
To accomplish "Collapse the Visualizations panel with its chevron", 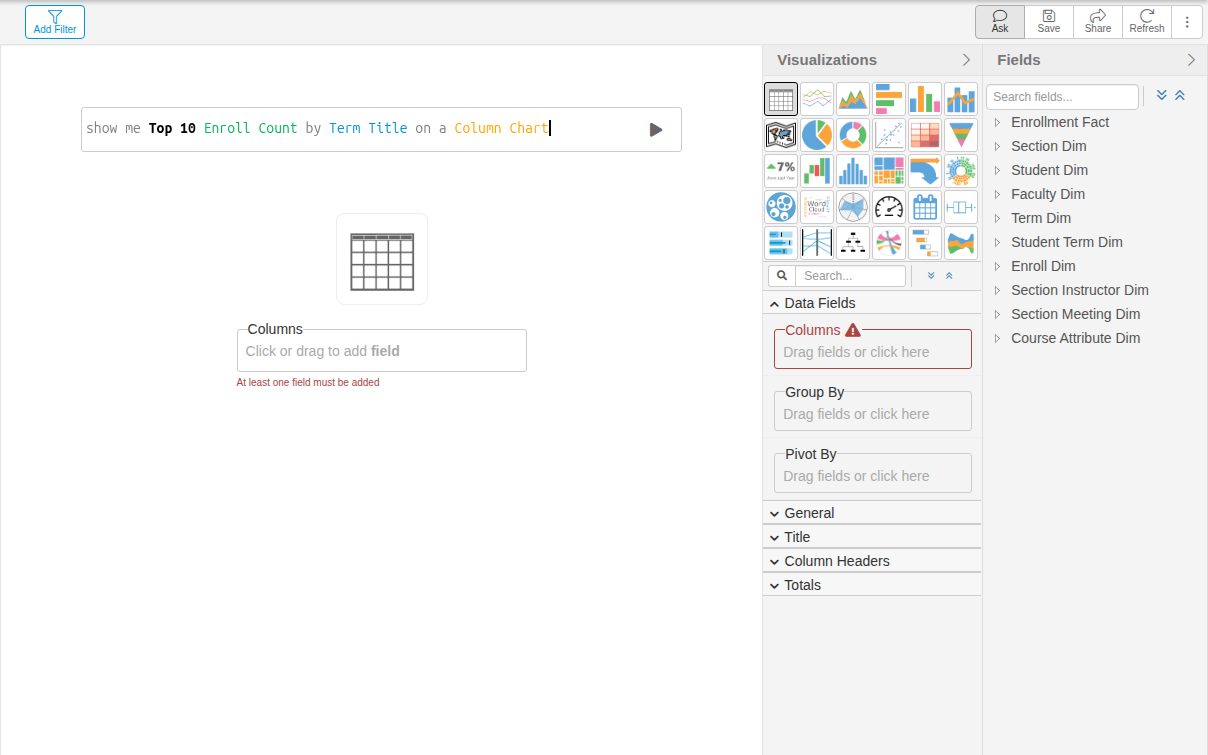I will [x=966, y=60].
